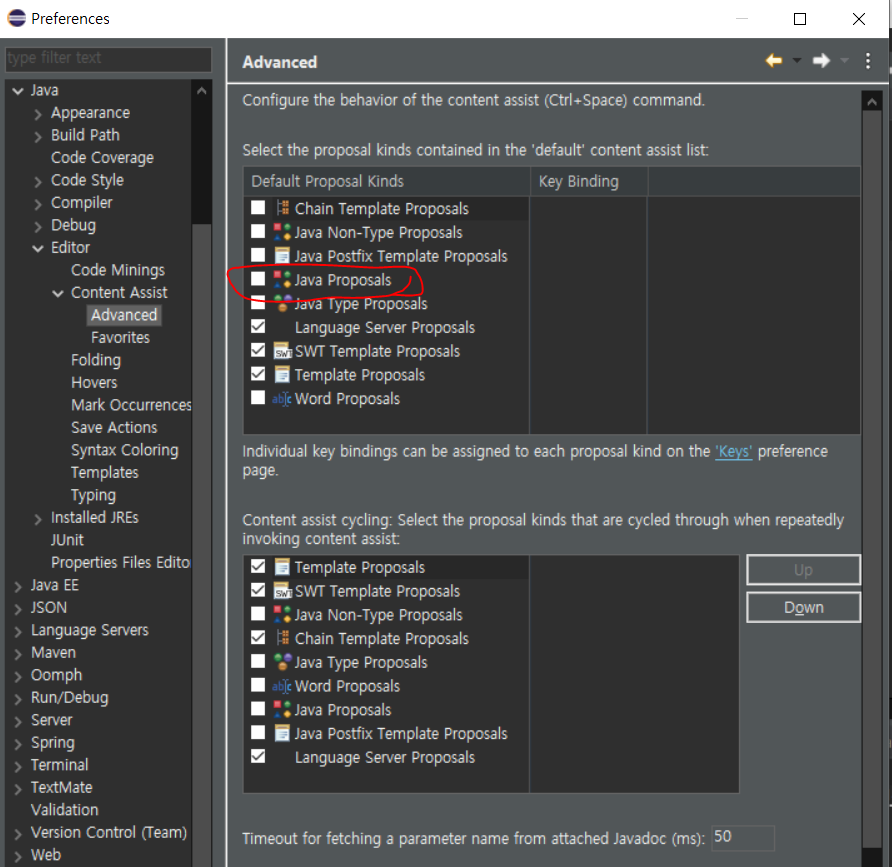Click the back navigation arrow icon
This screenshot has width=892, height=867.
(774, 60)
